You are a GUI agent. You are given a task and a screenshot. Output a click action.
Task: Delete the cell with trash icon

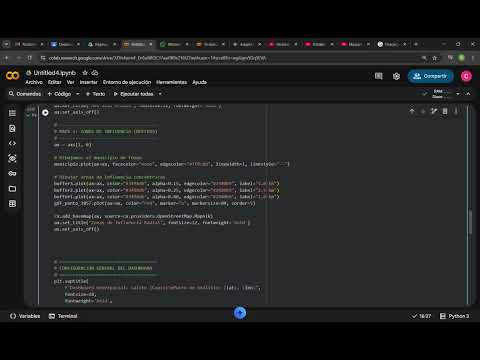tap(445, 111)
